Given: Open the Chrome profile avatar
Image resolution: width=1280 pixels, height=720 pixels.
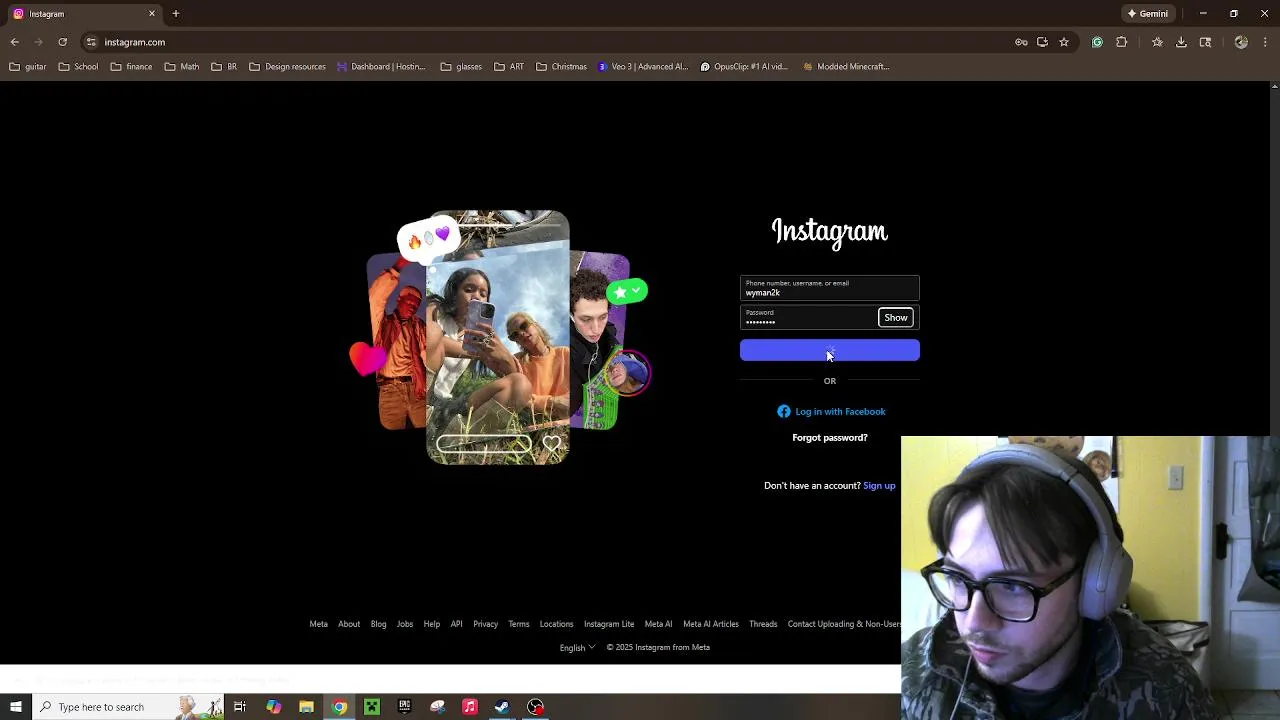Looking at the screenshot, I should pos(1241,42).
